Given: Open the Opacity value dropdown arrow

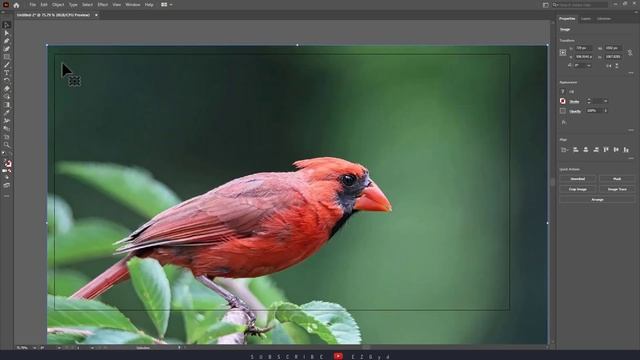Looking at the screenshot, I should pyautogui.click(x=605, y=111).
